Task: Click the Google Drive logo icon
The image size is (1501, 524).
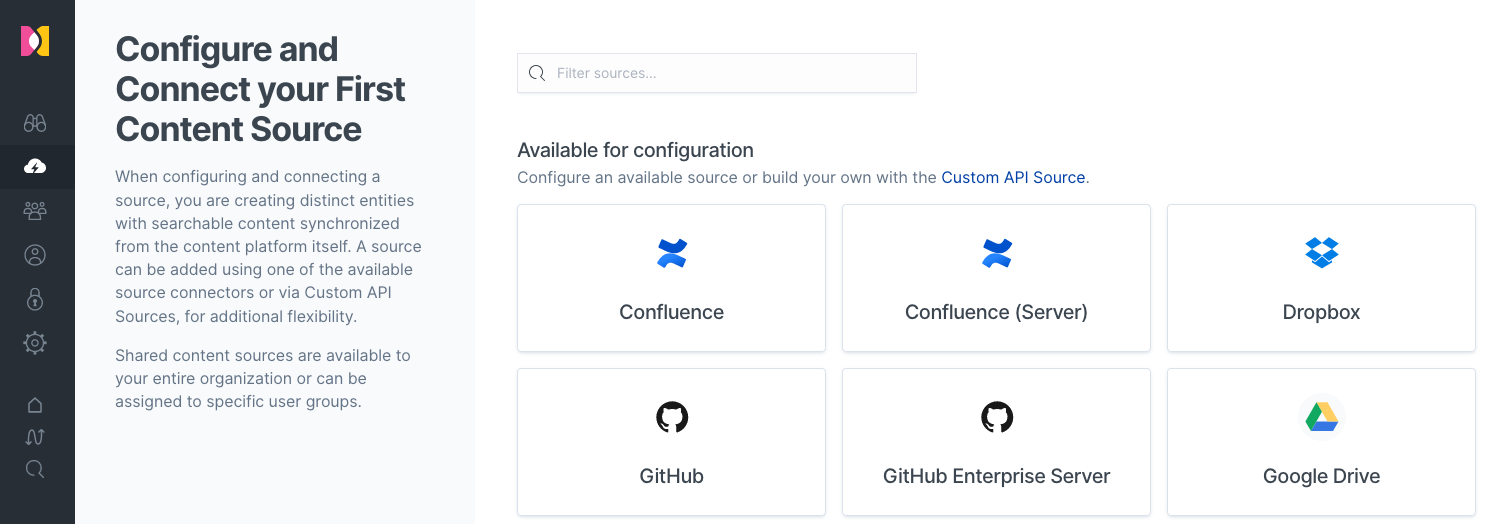Action: click(x=1321, y=416)
